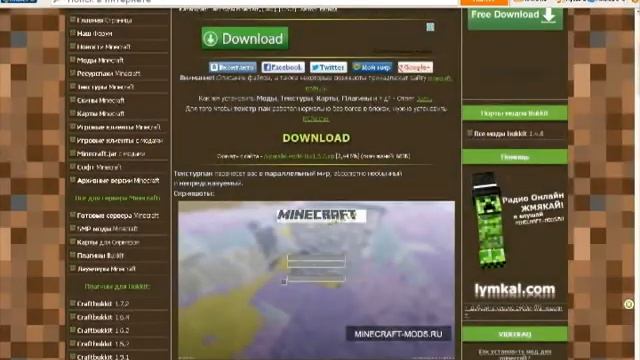The height and width of the screenshot is (360, 640).
Task: Open Плагины Bukkit link
Action: point(100,256)
